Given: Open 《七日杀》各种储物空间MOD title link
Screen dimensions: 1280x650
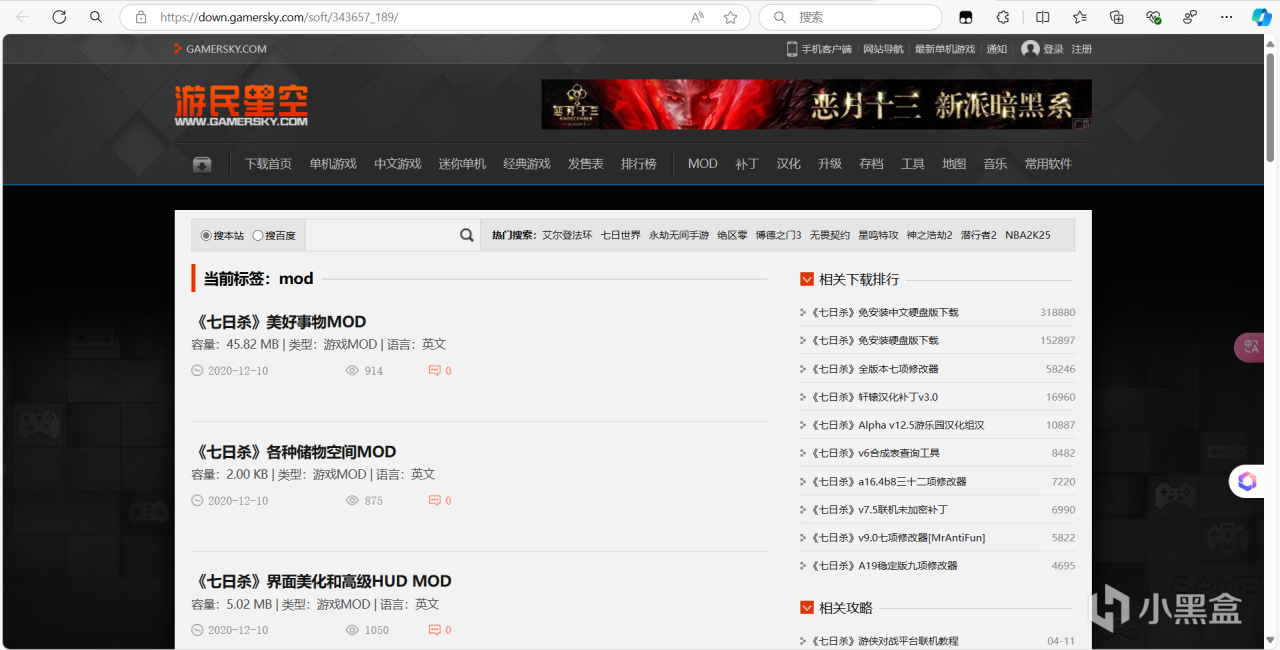Looking at the screenshot, I should pyautogui.click(x=294, y=452).
